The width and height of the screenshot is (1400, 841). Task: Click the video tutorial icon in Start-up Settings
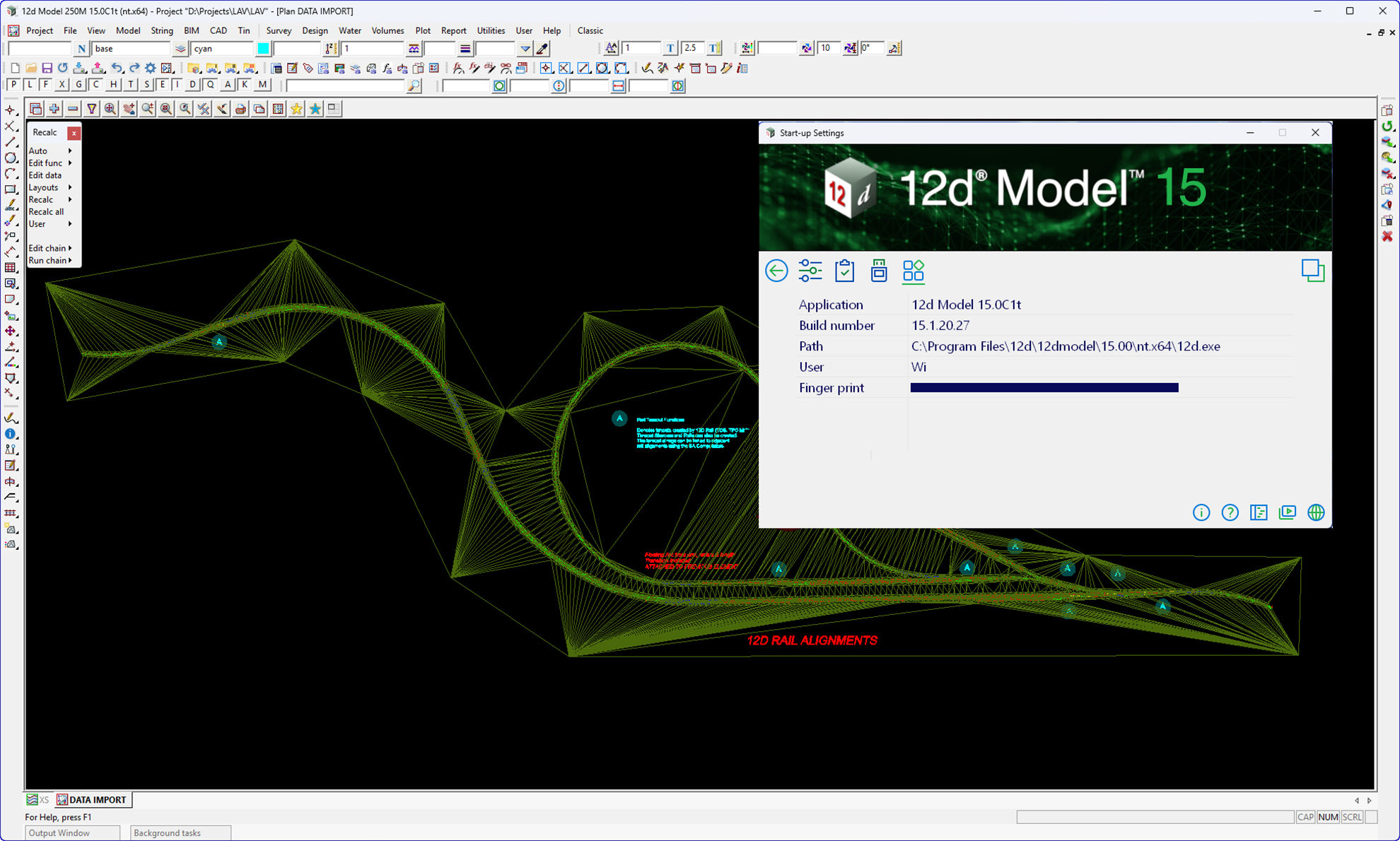1288,512
